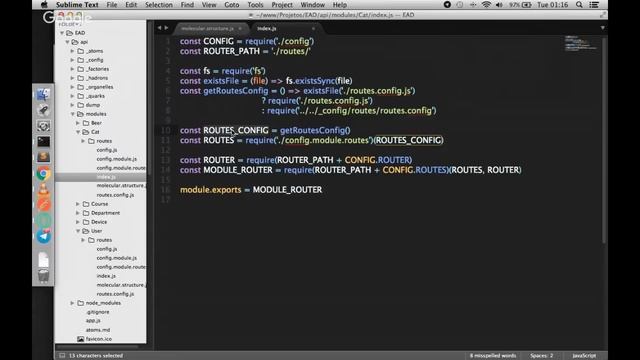
Task: Open Notification Center list icon
Action: coord(594,5)
